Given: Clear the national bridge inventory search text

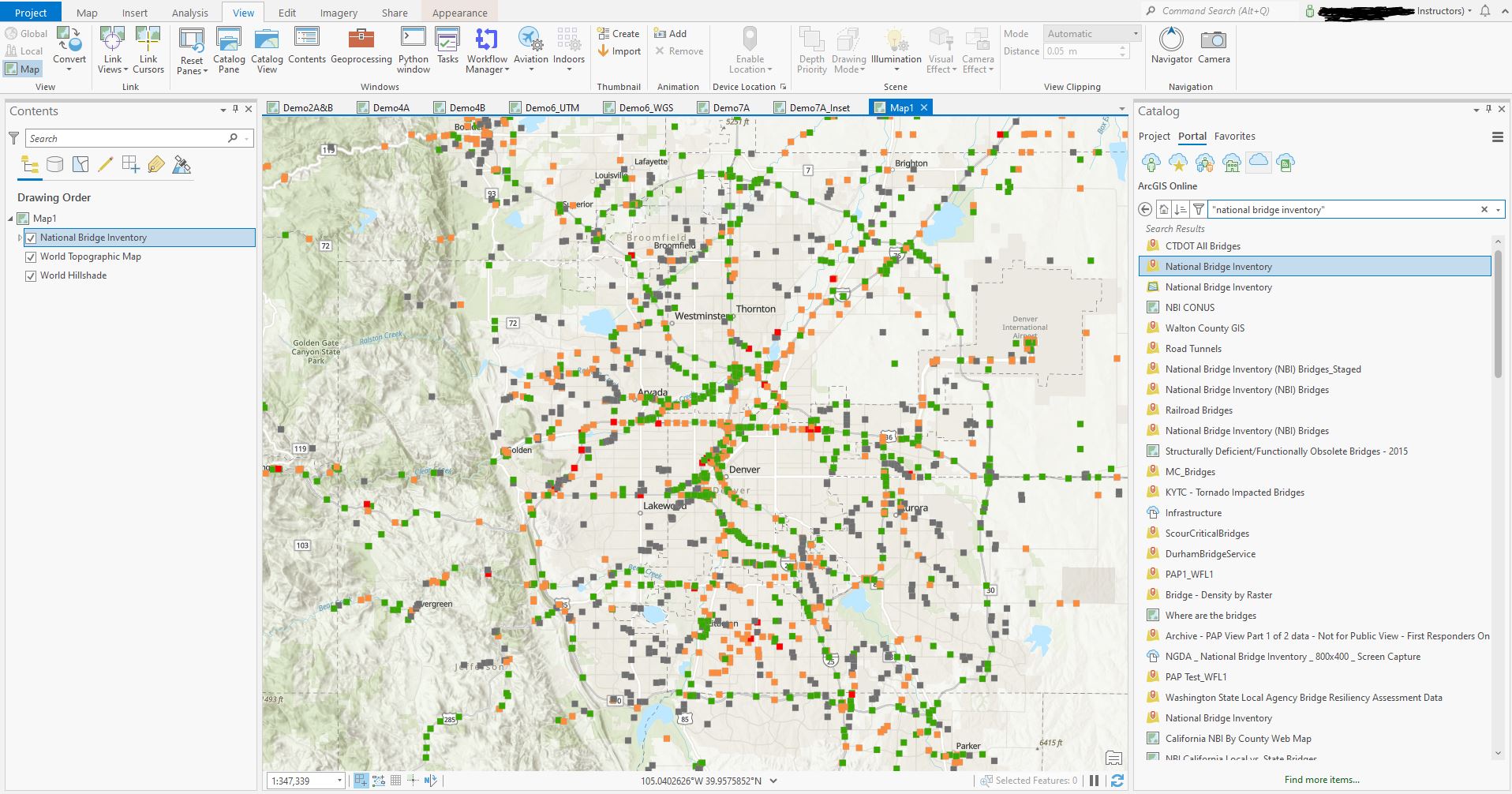Looking at the screenshot, I should tap(1485, 209).
